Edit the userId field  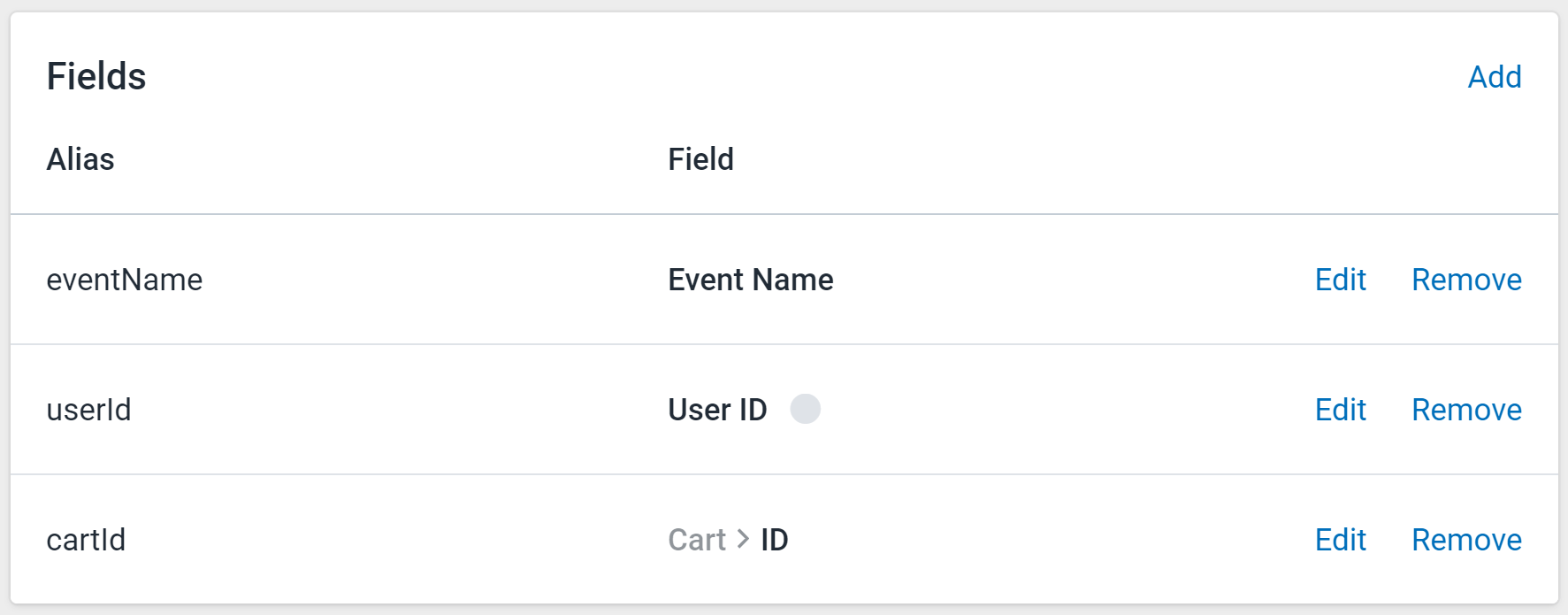pyautogui.click(x=1340, y=410)
